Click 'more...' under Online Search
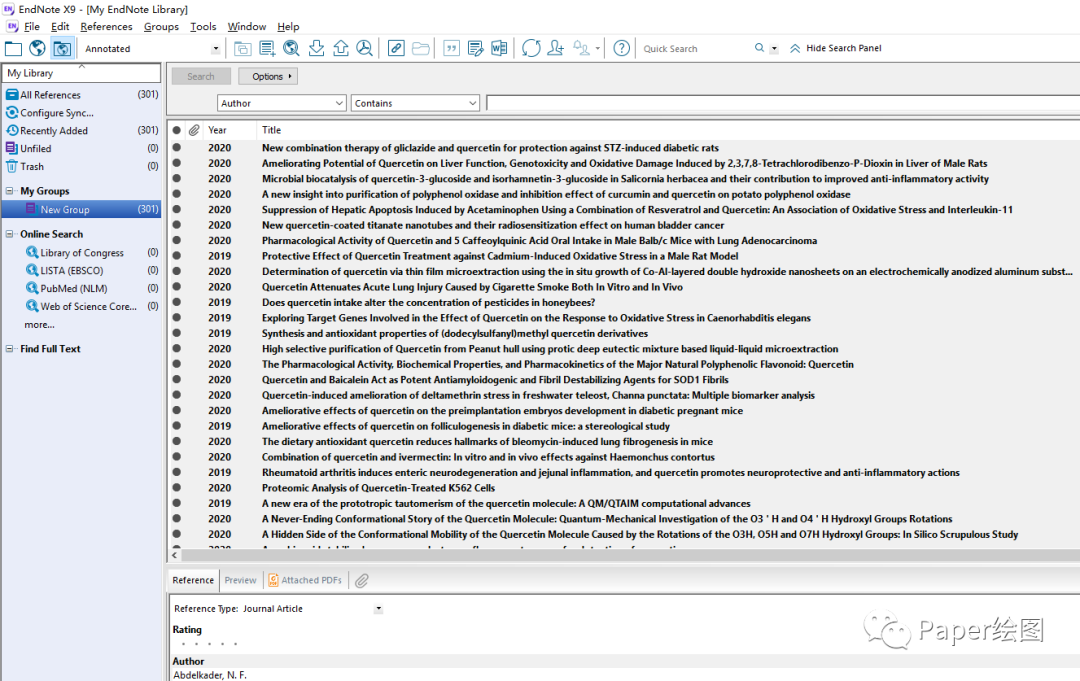 click(x=39, y=325)
